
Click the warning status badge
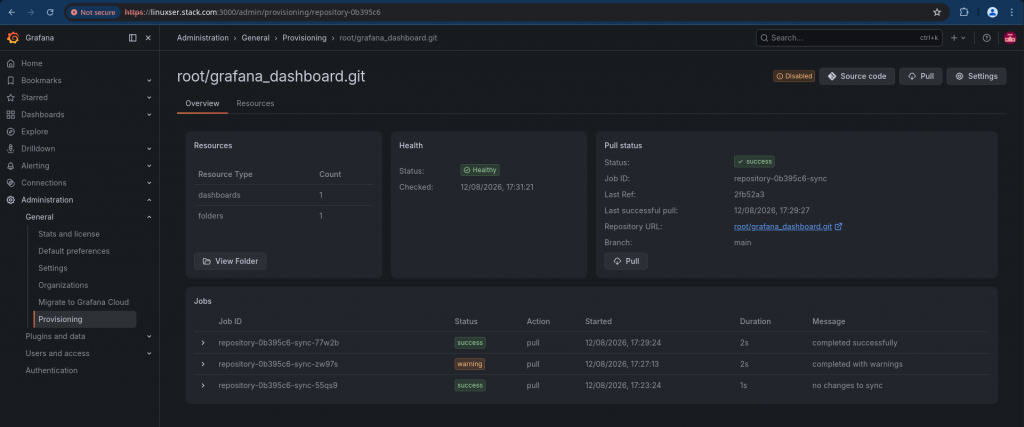[x=470, y=364]
